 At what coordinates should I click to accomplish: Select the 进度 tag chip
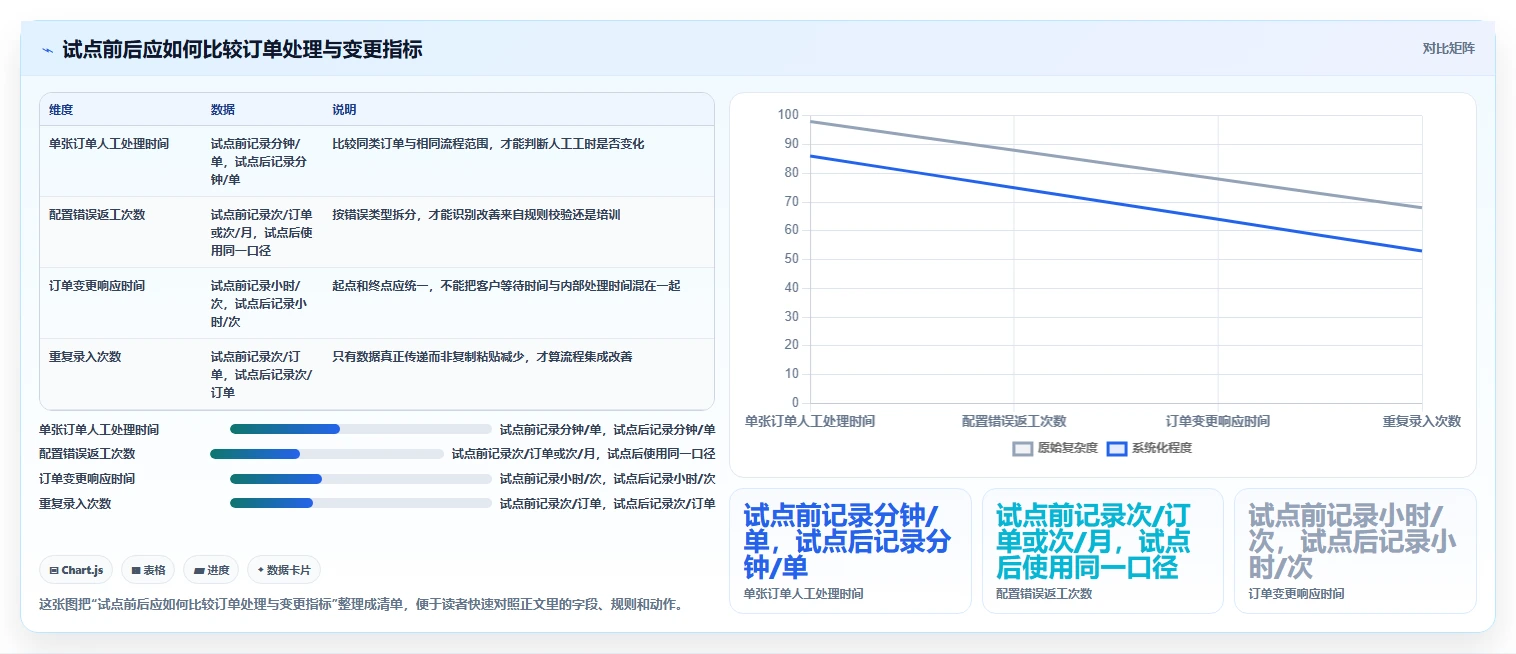click(211, 570)
